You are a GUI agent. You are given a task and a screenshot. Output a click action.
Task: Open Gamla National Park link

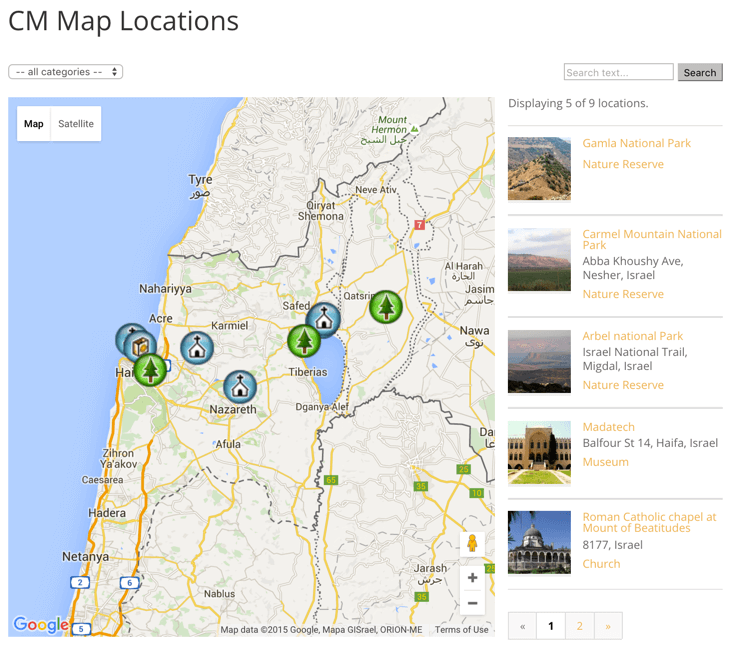(x=636, y=143)
